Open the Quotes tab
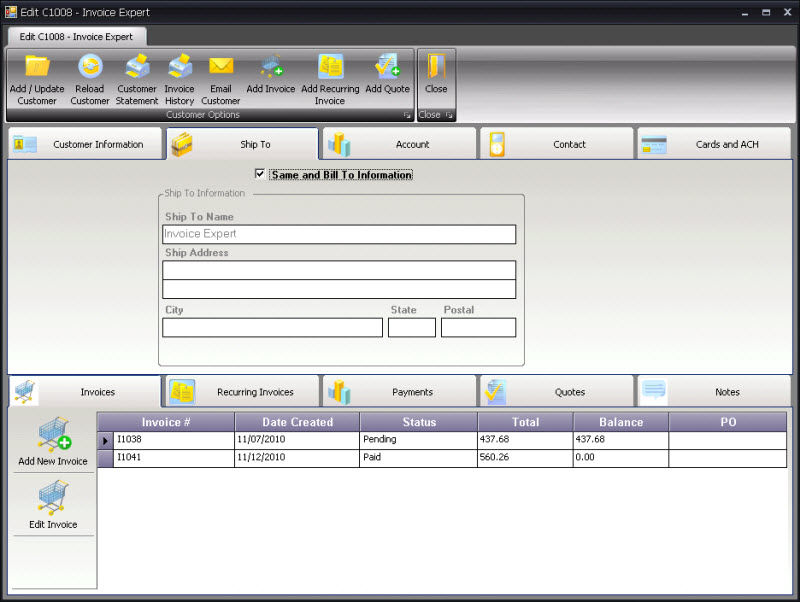800x602 pixels. [557, 392]
